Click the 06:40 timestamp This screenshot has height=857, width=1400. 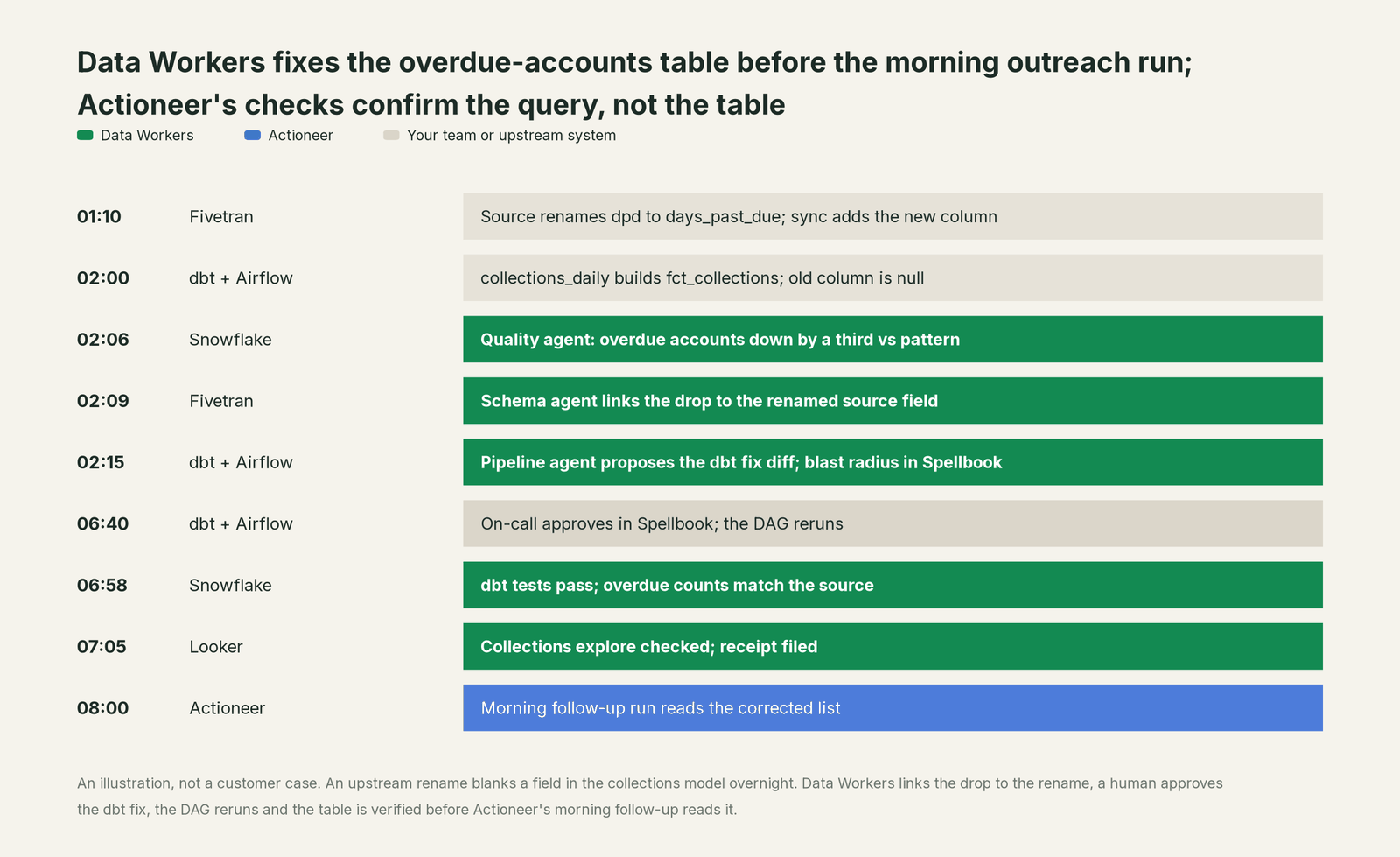(x=103, y=523)
